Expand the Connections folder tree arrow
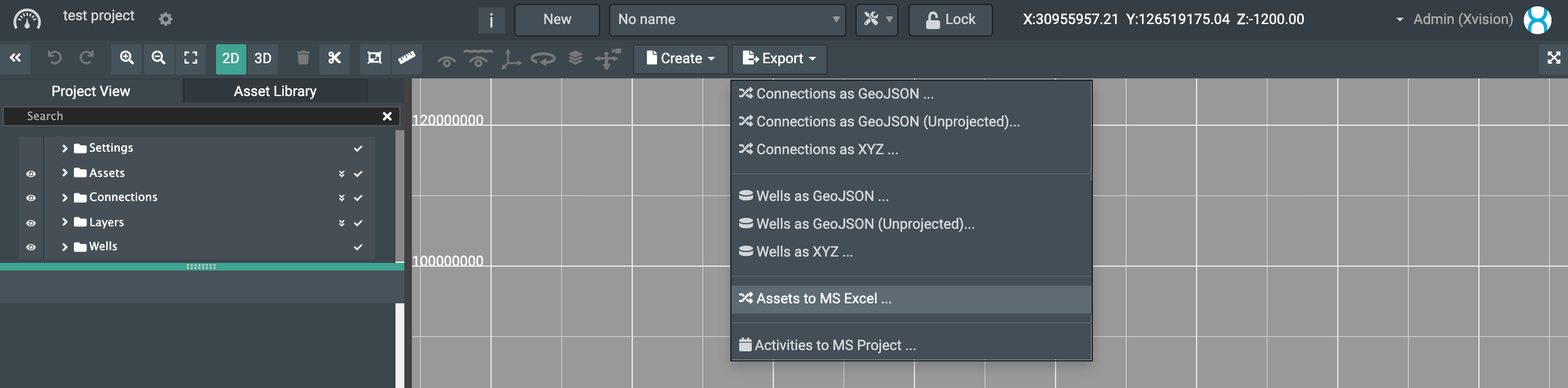The image size is (1568, 388). (64, 198)
